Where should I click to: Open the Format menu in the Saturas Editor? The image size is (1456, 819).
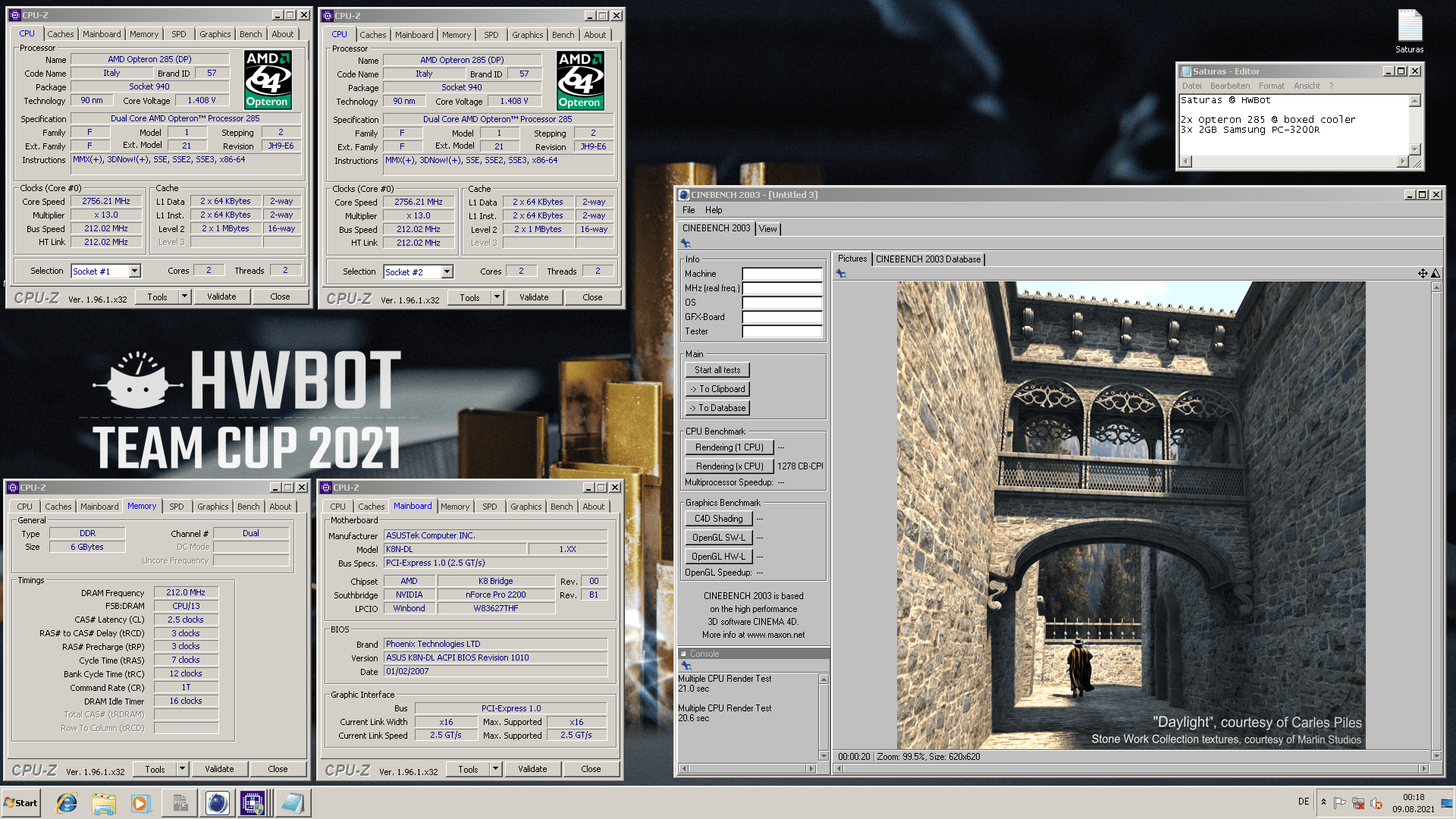click(x=1272, y=86)
